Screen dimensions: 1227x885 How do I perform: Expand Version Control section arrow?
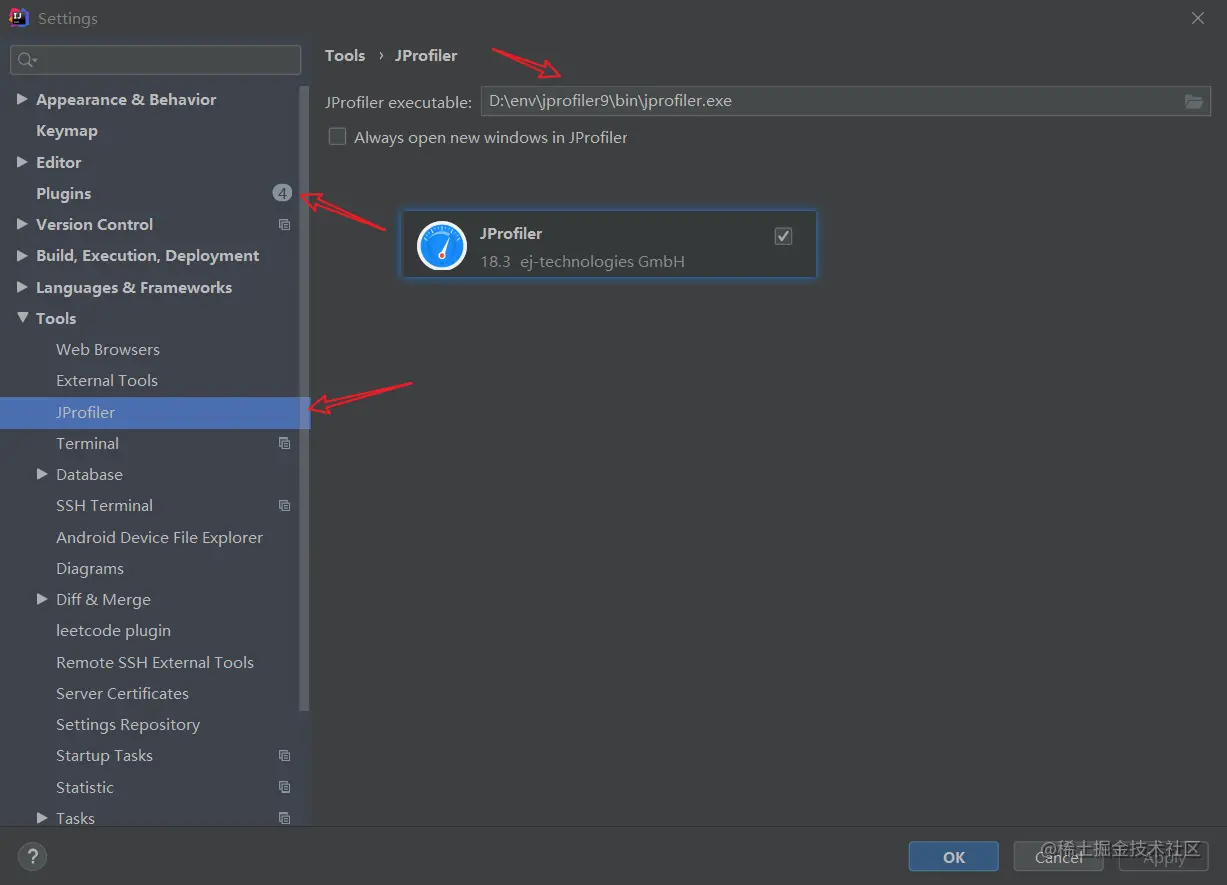pos(22,224)
